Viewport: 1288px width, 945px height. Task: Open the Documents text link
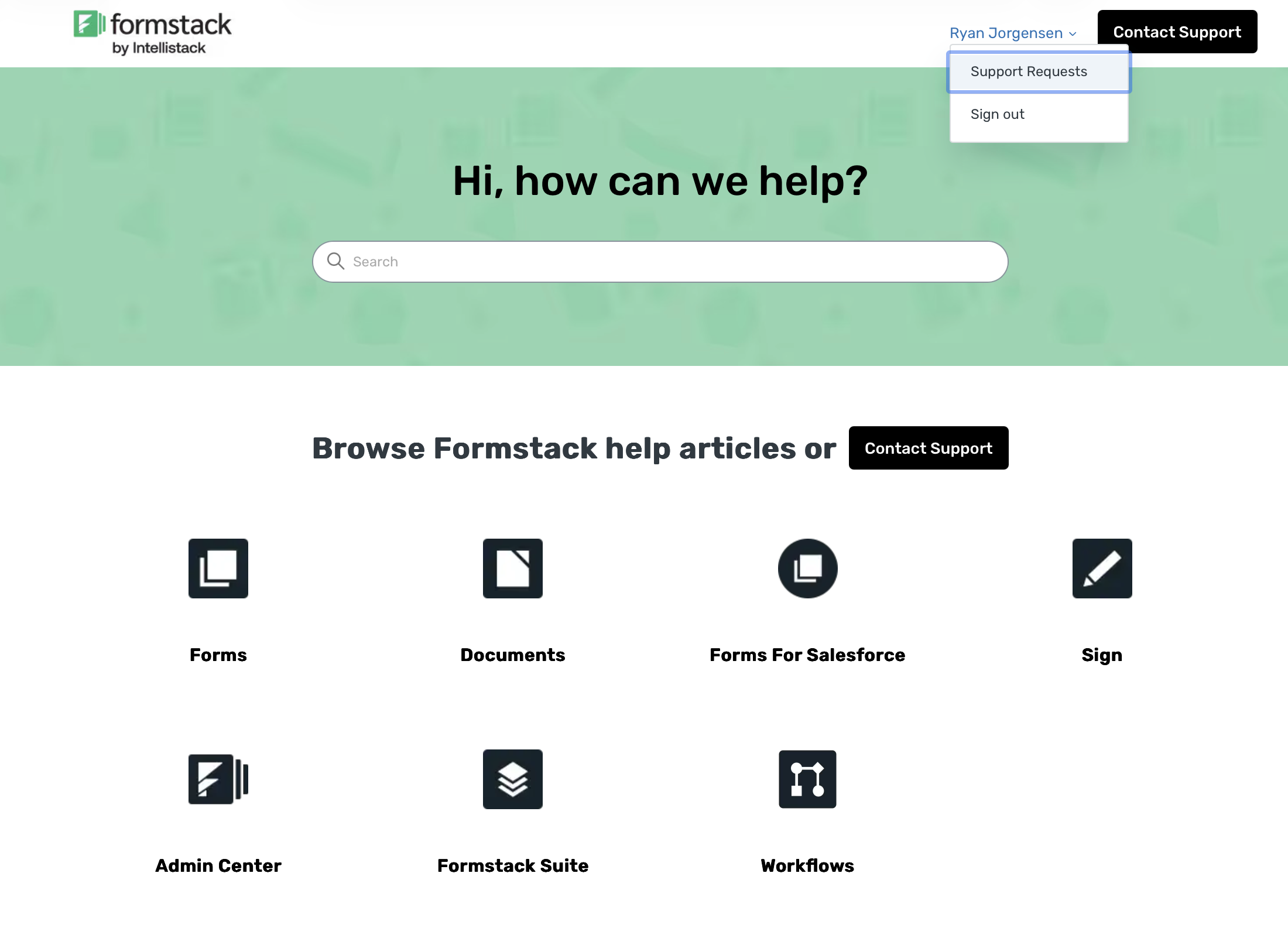coord(512,655)
